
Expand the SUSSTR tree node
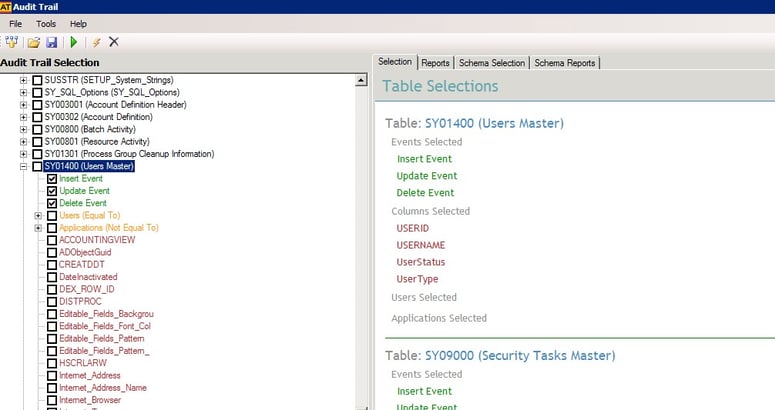click(23, 80)
